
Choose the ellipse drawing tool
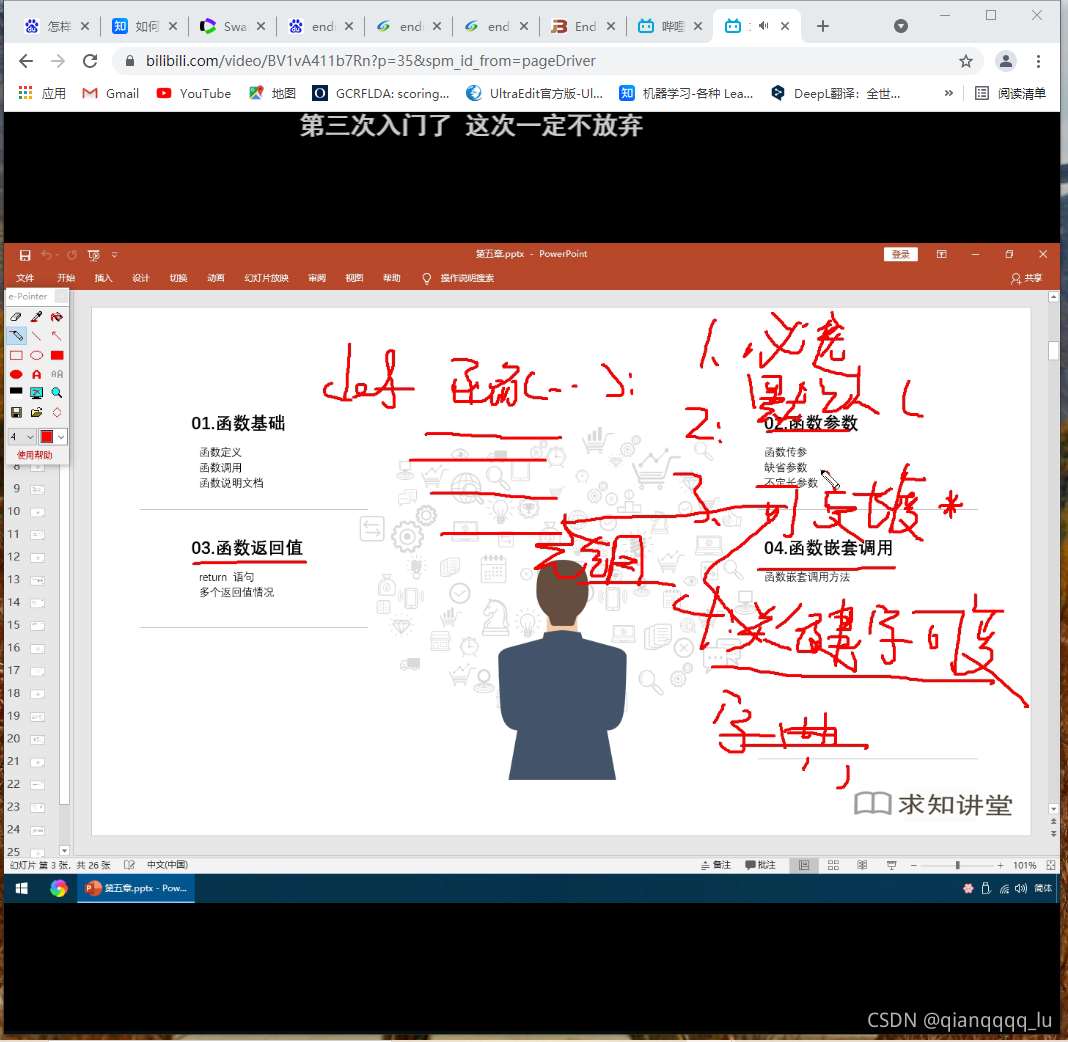36,355
